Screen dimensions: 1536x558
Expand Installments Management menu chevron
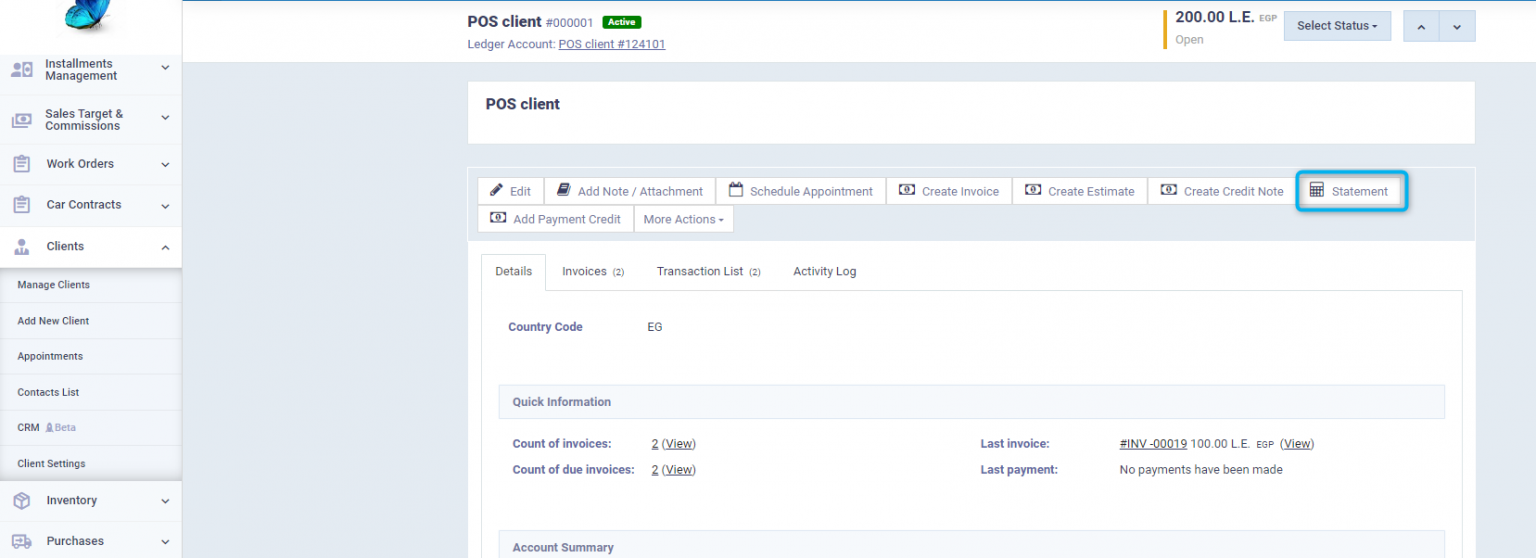[x=165, y=69]
